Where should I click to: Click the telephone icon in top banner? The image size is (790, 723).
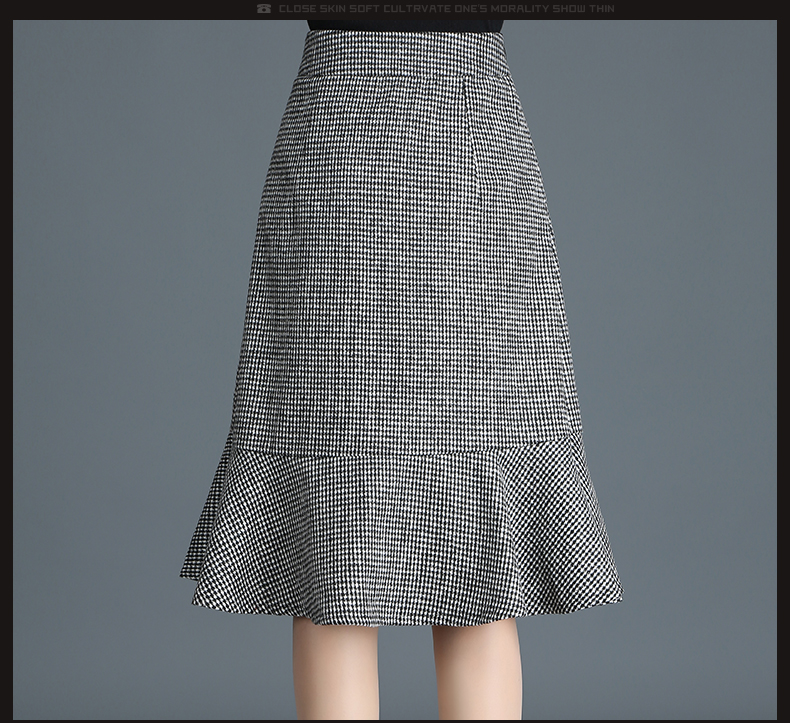[264, 9]
